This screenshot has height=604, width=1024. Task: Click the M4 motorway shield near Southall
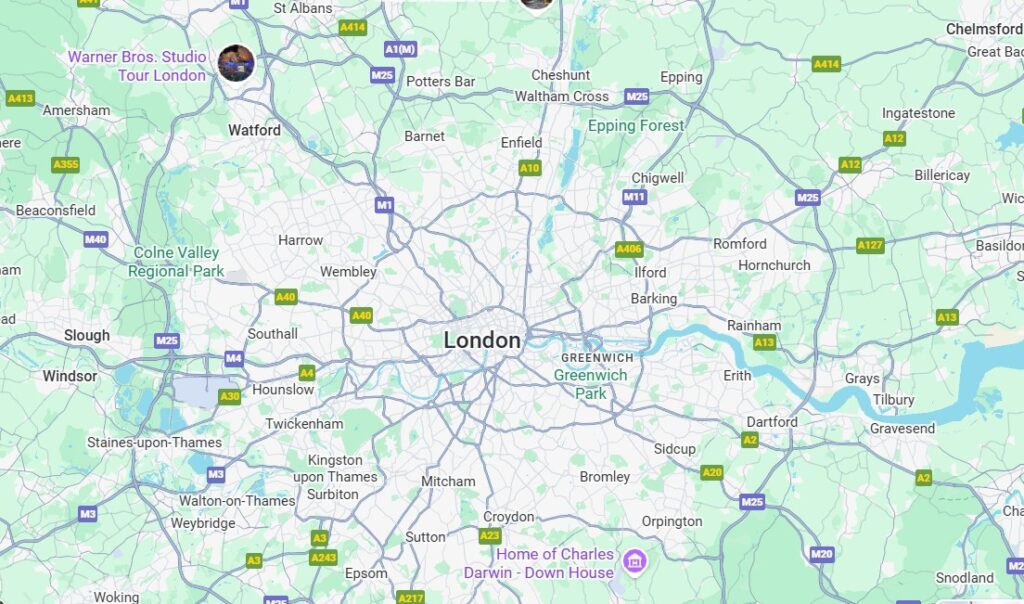tap(234, 358)
